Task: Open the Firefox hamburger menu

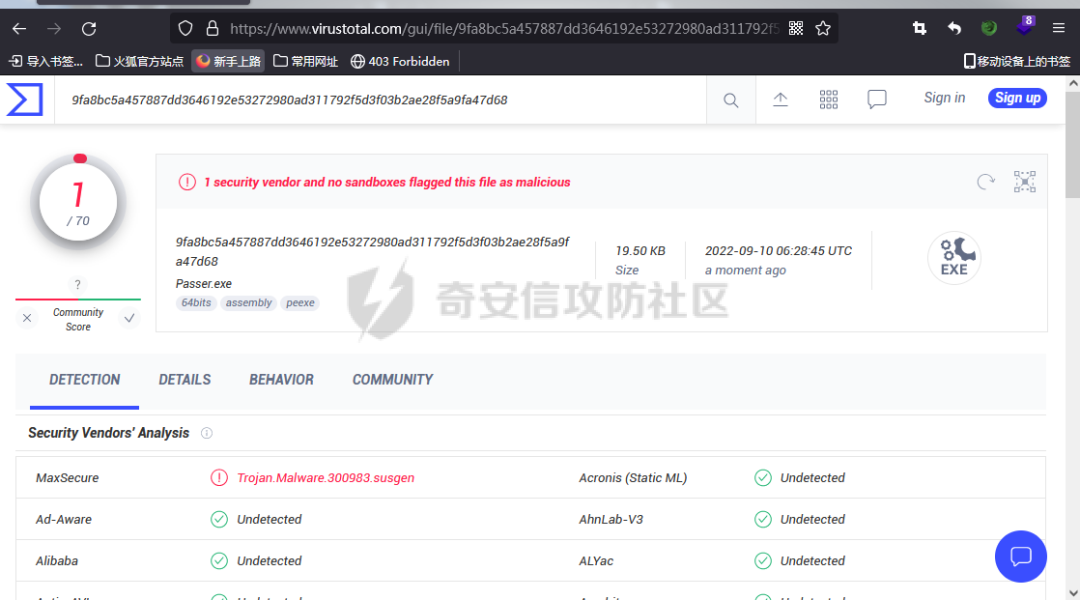Action: click(x=1059, y=28)
